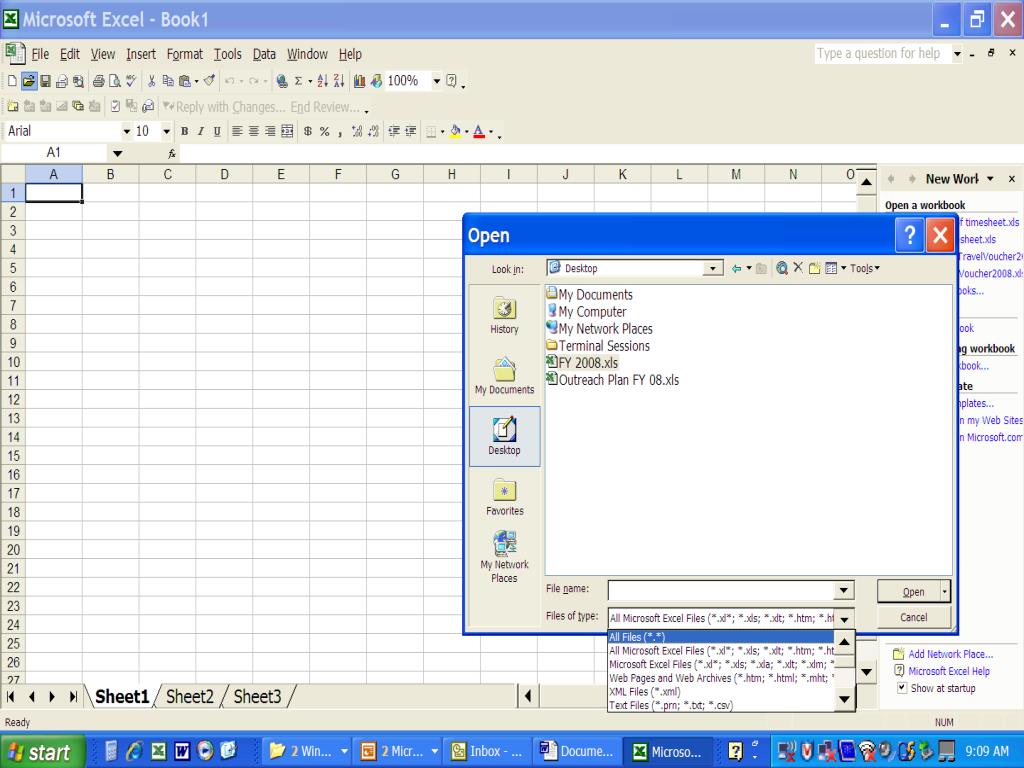This screenshot has width=1024, height=768.
Task: Open the Data menu
Action: click(x=264, y=54)
